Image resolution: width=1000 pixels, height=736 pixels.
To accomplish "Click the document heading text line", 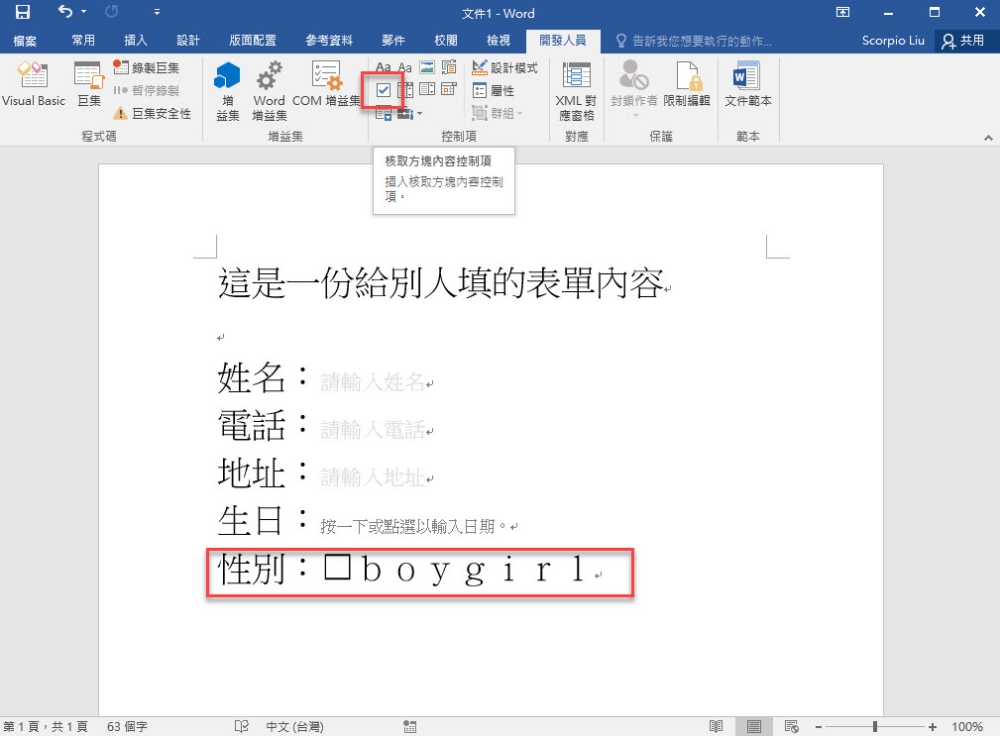I will (x=441, y=283).
